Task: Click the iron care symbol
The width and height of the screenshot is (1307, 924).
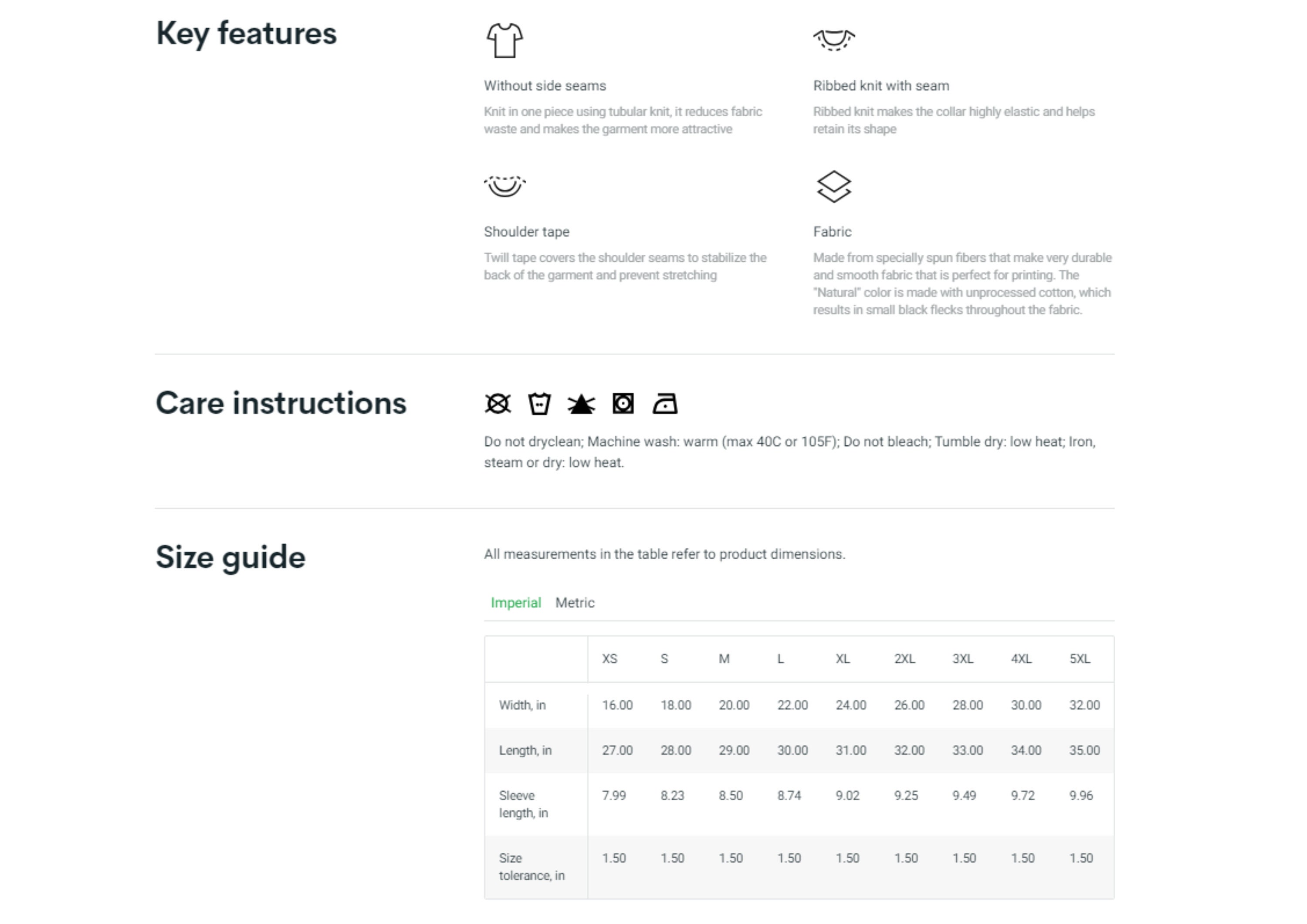Action: click(665, 404)
